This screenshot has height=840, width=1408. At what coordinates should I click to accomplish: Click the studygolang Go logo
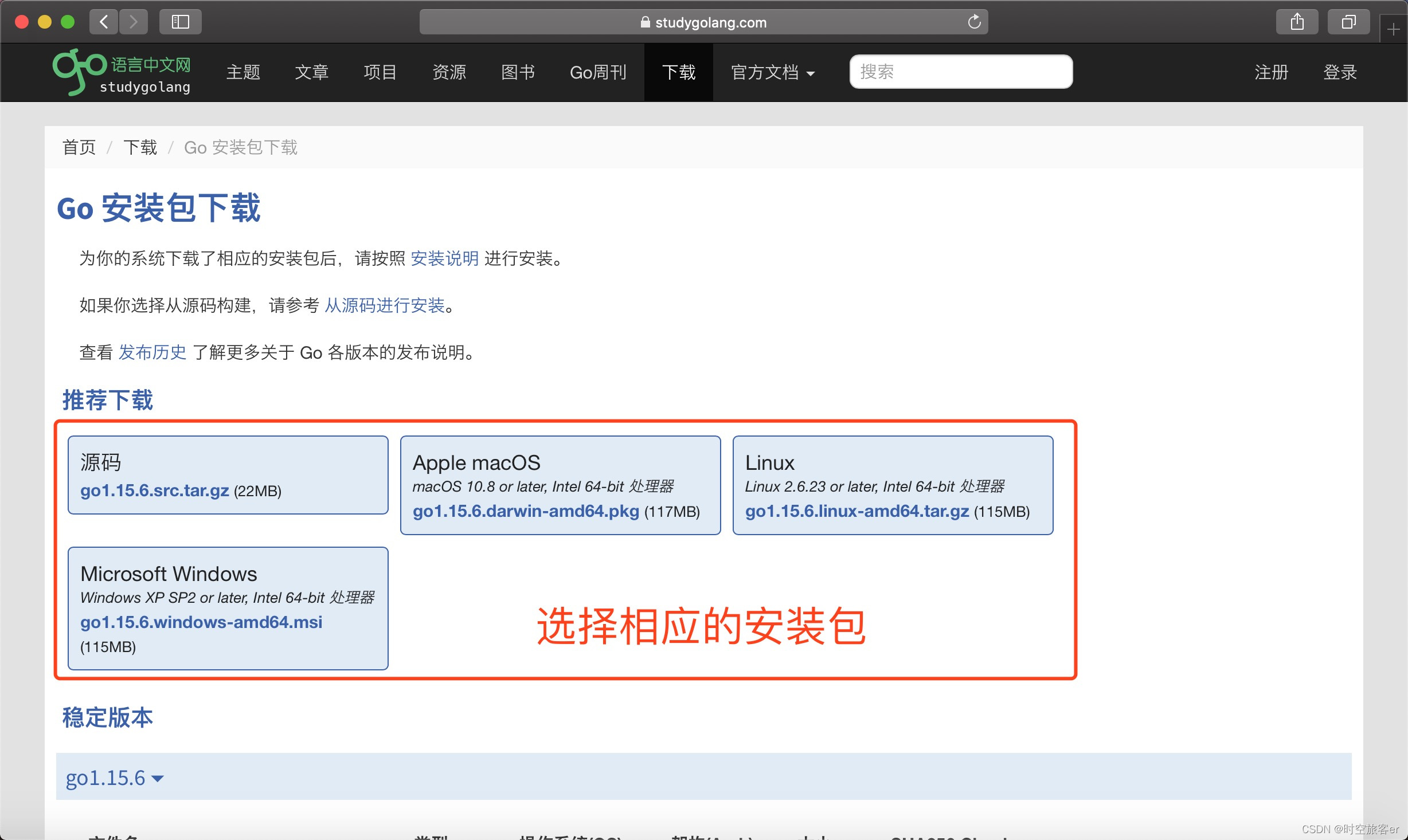[x=122, y=72]
